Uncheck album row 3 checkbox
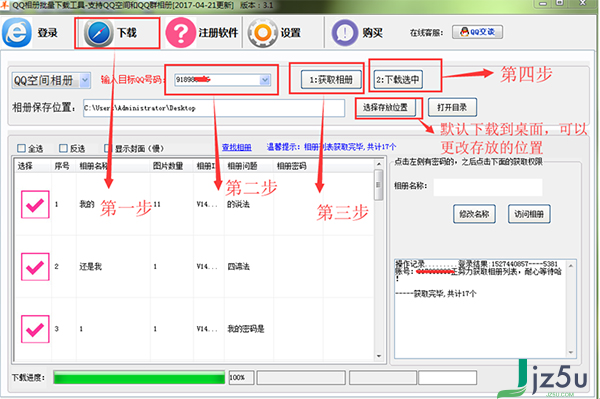 35,329
